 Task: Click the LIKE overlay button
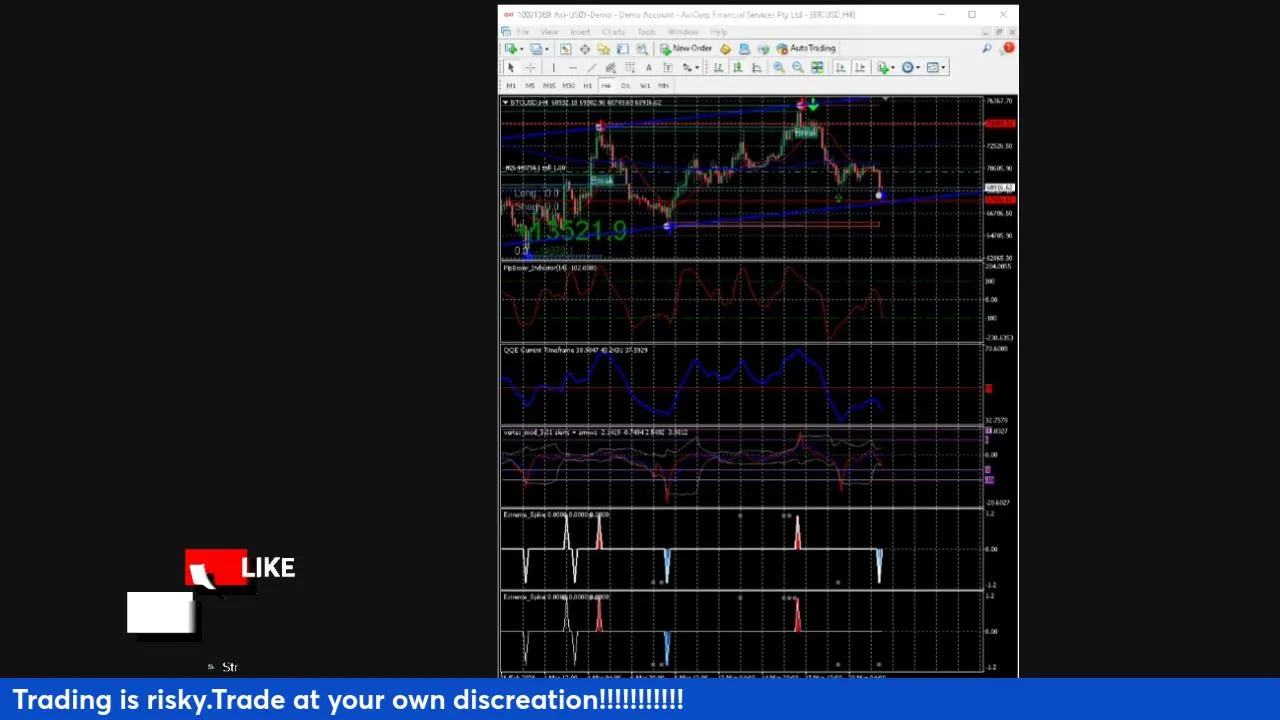[x=240, y=568]
